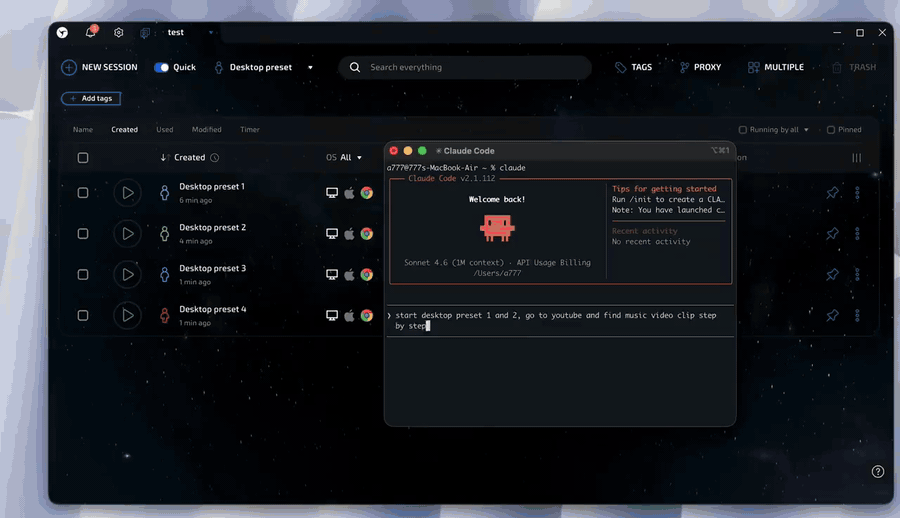Open column settings bars icon
The height and width of the screenshot is (518, 900).
coord(856,157)
